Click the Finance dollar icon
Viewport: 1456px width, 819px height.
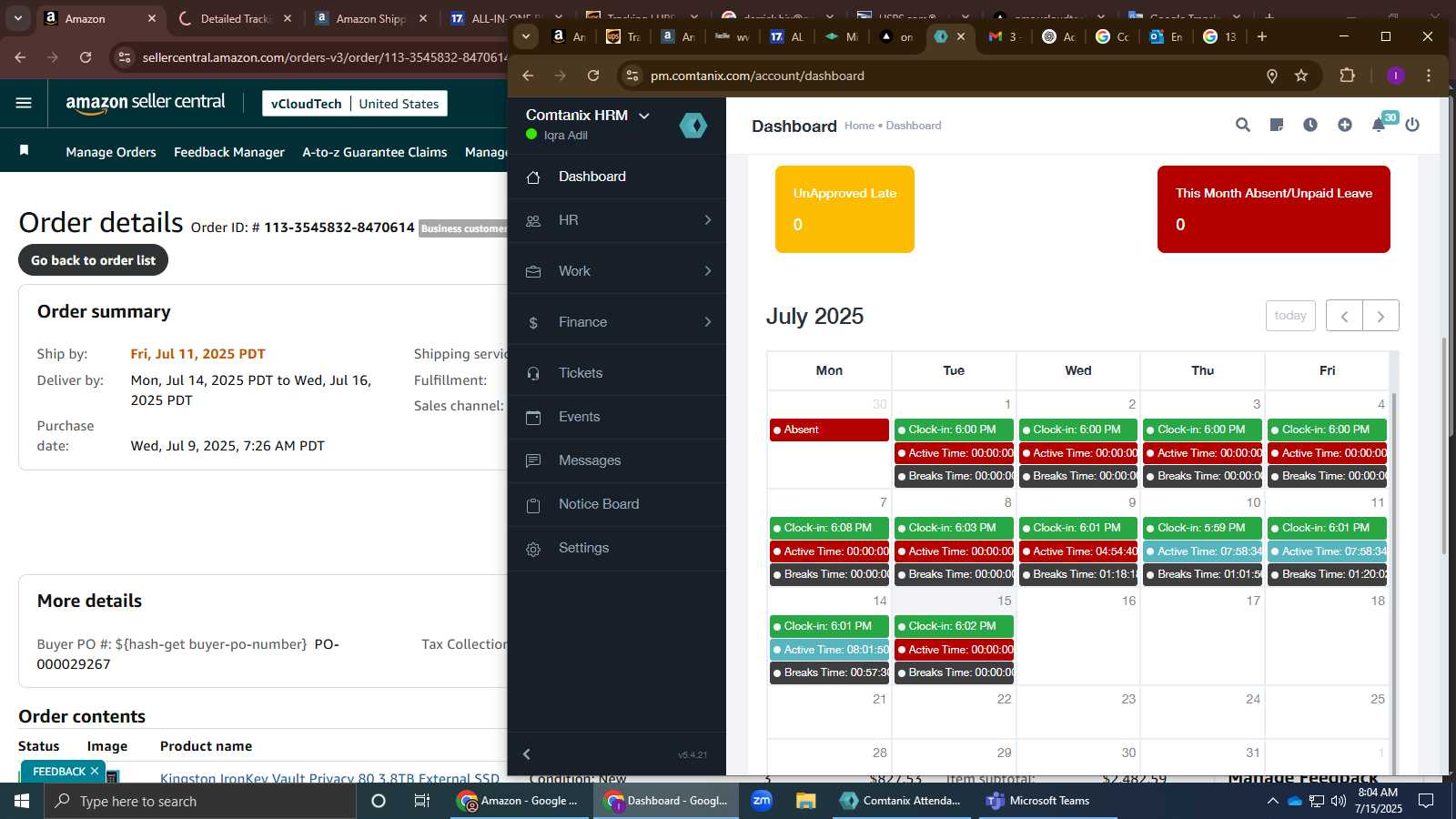tap(533, 323)
